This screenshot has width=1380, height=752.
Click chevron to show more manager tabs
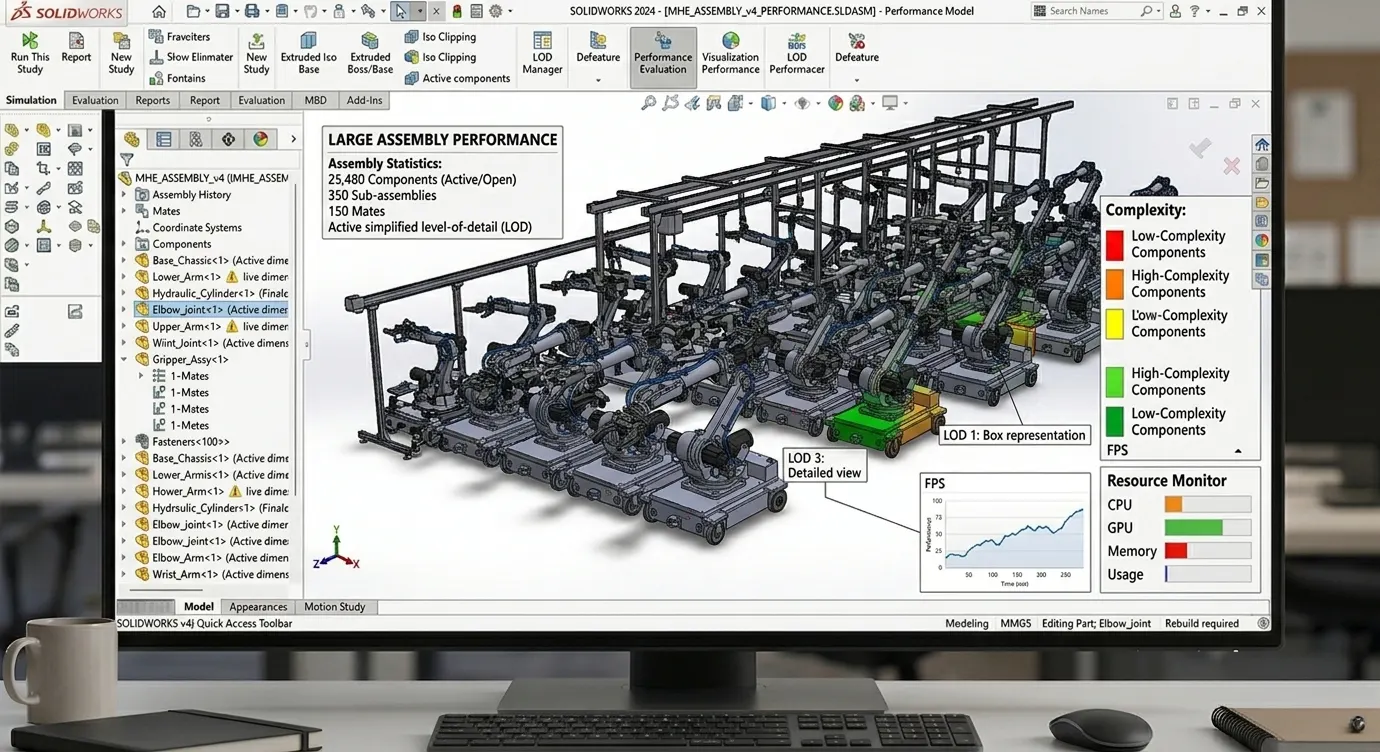tap(293, 139)
